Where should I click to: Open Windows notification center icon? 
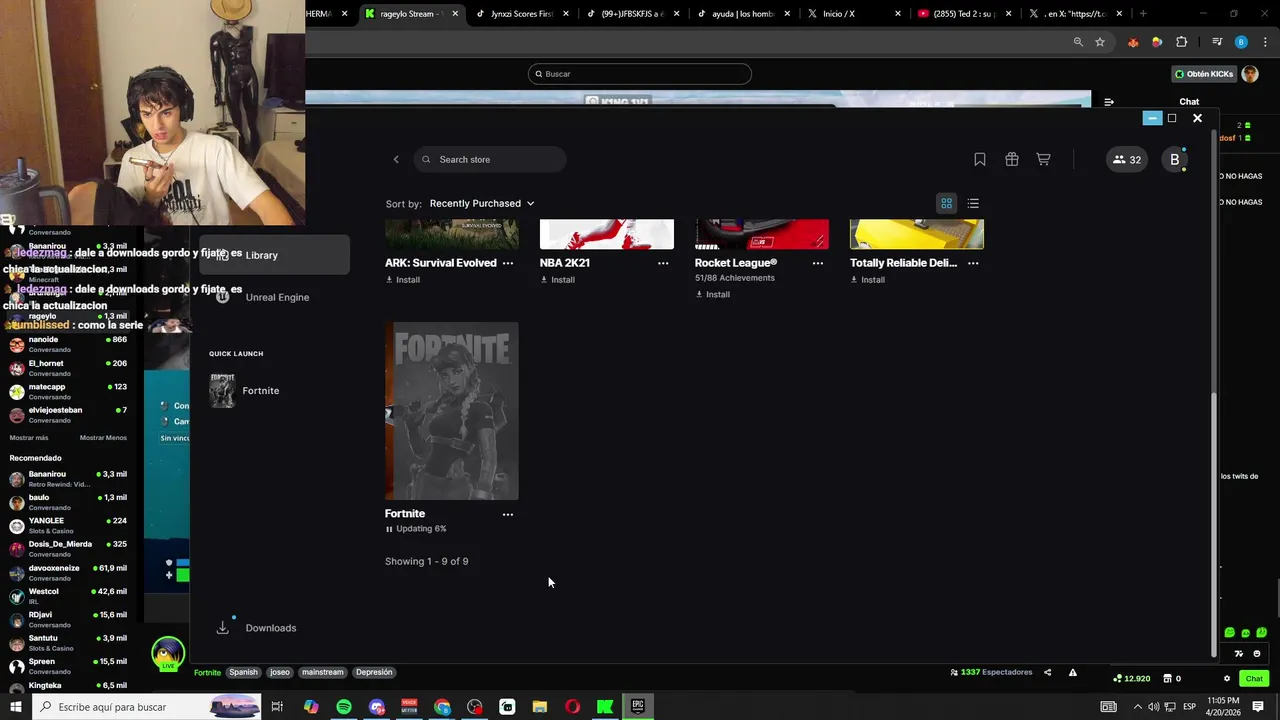click(1258, 707)
